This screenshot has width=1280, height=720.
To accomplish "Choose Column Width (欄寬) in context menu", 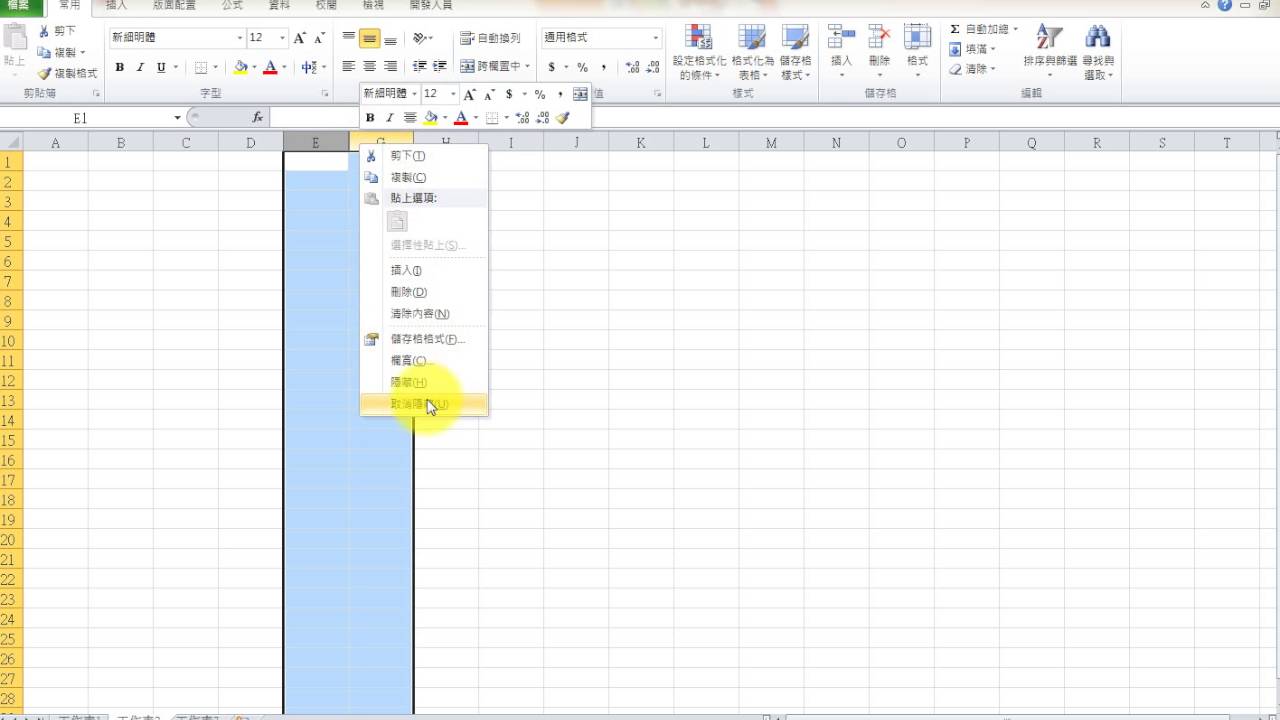I will (x=424, y=361).
